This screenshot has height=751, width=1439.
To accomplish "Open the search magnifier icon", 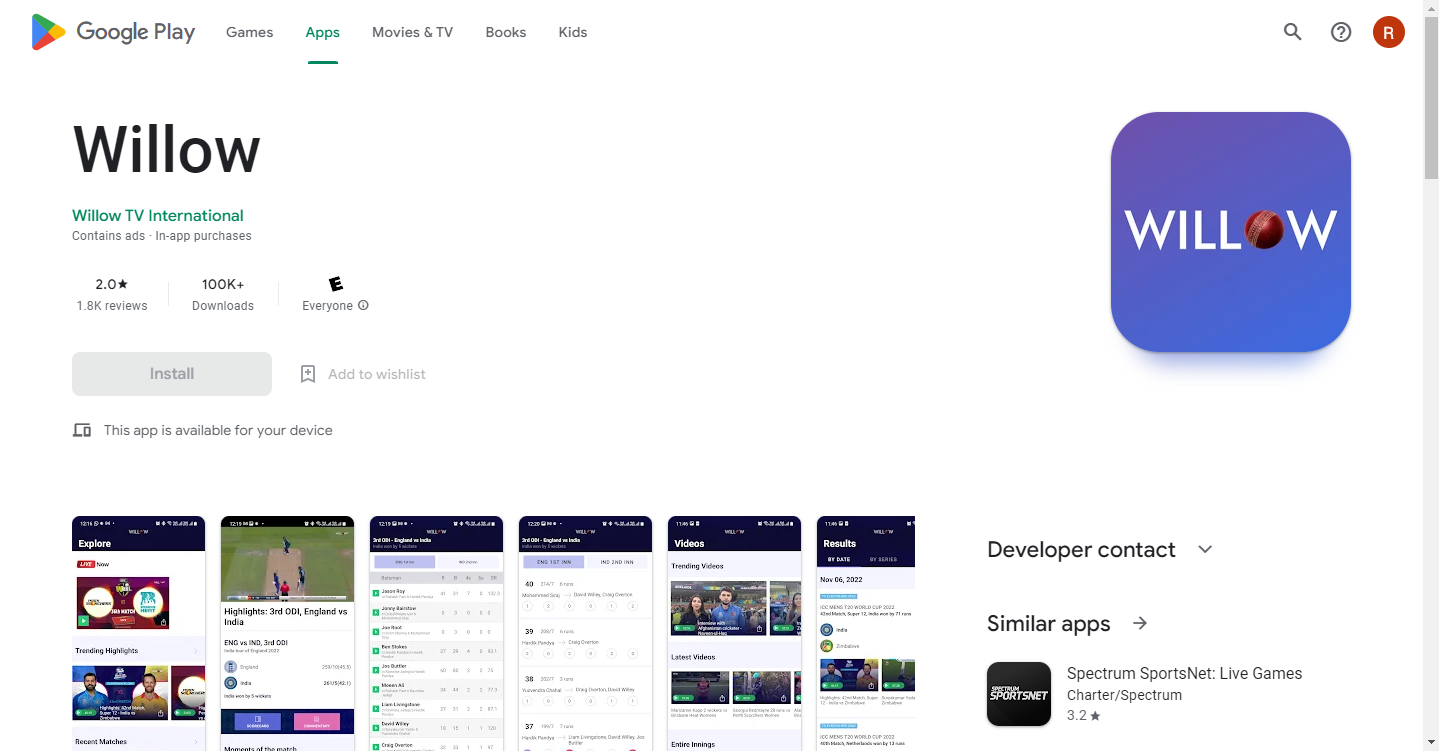I will coord(1293,32).
